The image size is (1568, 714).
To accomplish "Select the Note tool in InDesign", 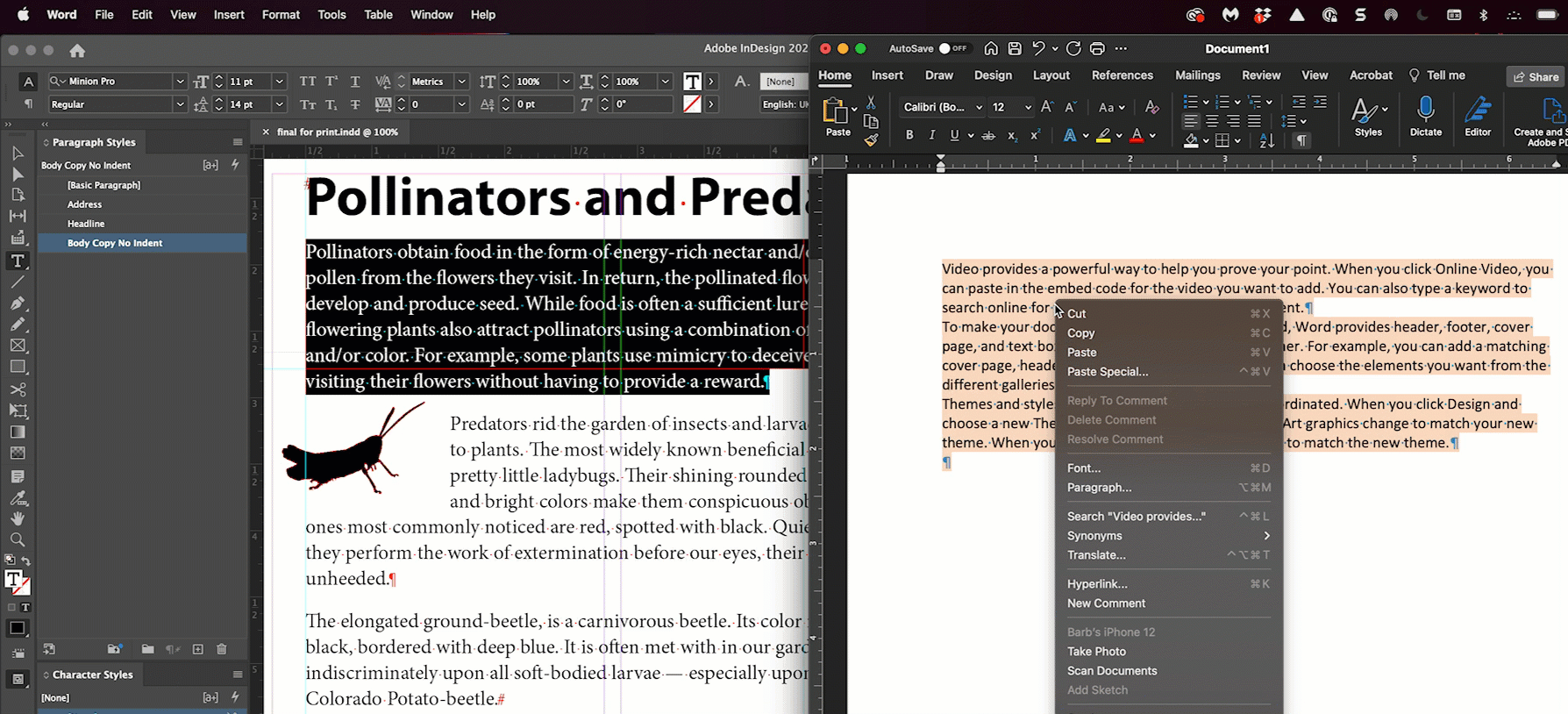I will click(18, 476).
